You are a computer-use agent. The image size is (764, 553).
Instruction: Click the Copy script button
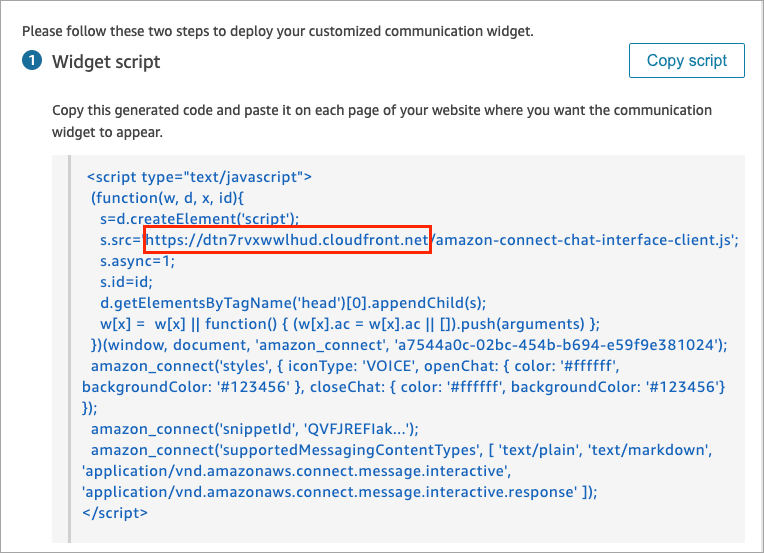[x=686, y=61]
